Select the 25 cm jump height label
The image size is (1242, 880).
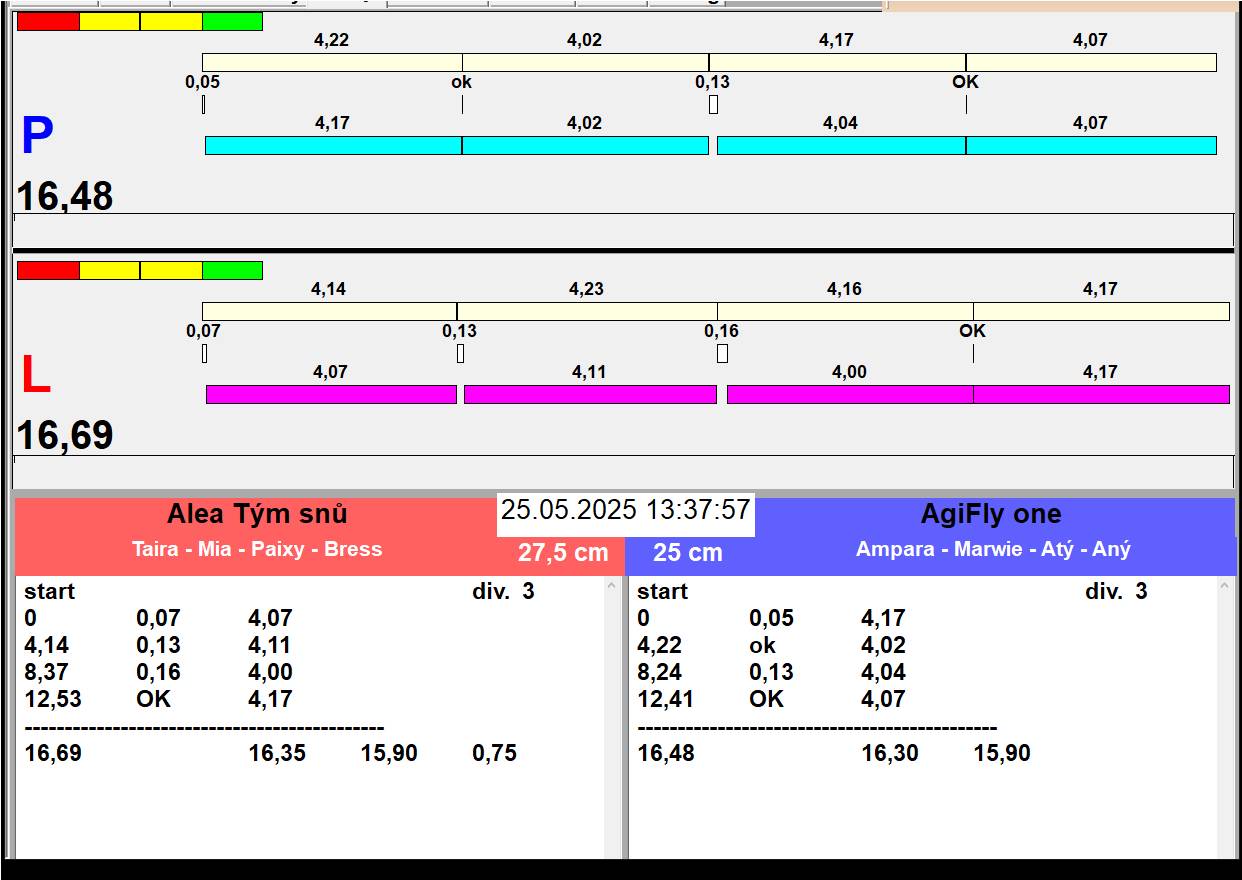click(x=687, y=553)
